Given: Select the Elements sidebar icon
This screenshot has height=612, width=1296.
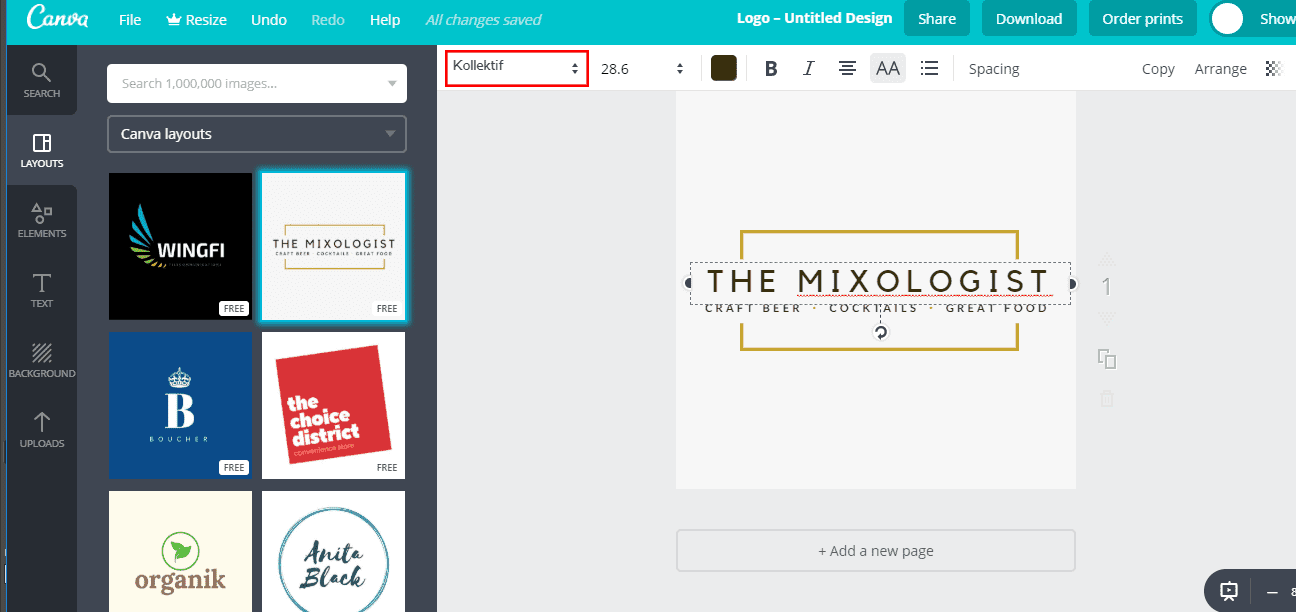Looking at the screenshot, I should [41, 218].
